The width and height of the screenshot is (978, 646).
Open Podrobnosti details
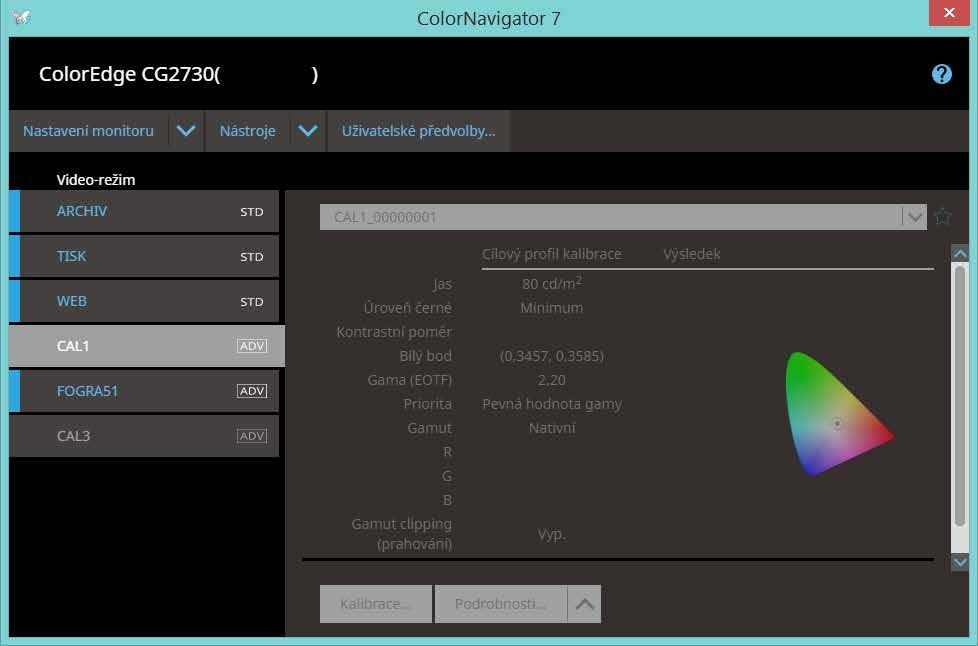click(501, 604)
